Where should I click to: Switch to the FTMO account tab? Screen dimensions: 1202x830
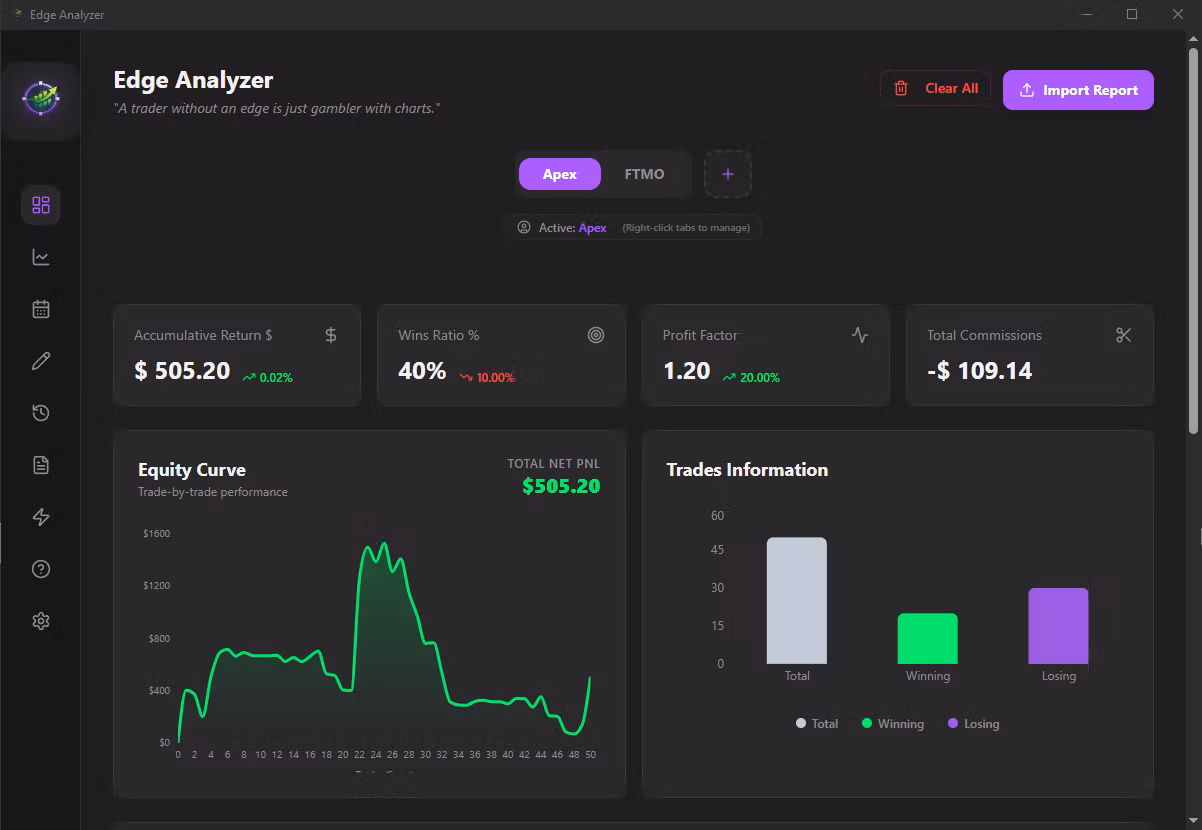(644, 174)
